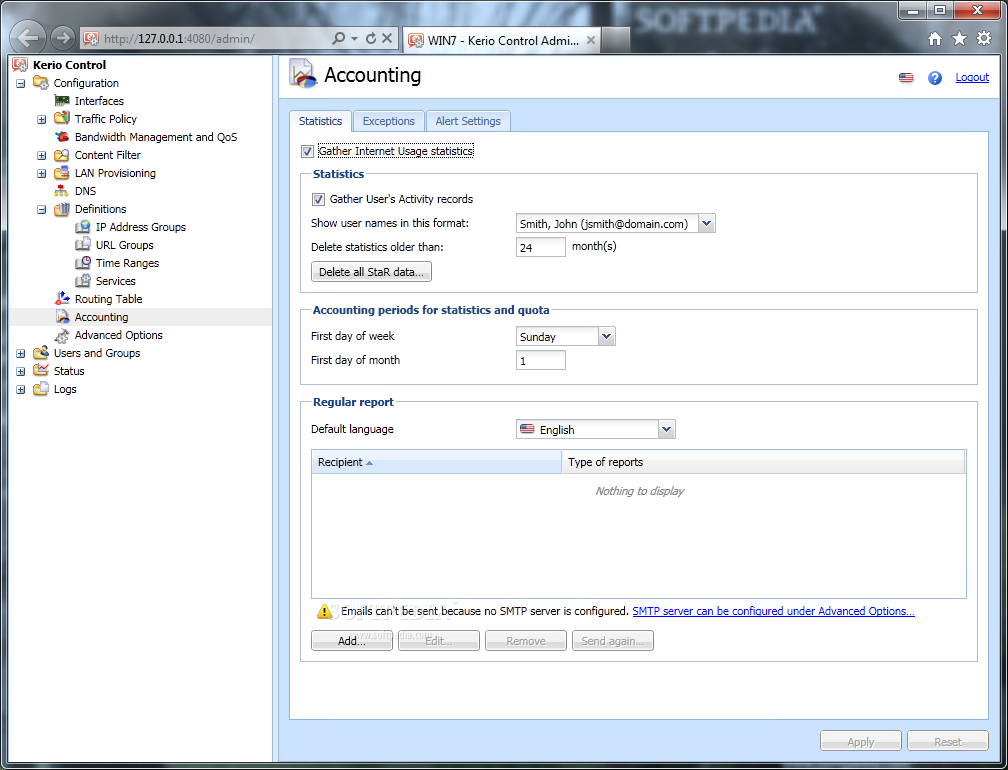Image resolution: width=1008 pixels, height=770 pixels.
Task: Click the Apply button
Action: click(x=860, y=741)
